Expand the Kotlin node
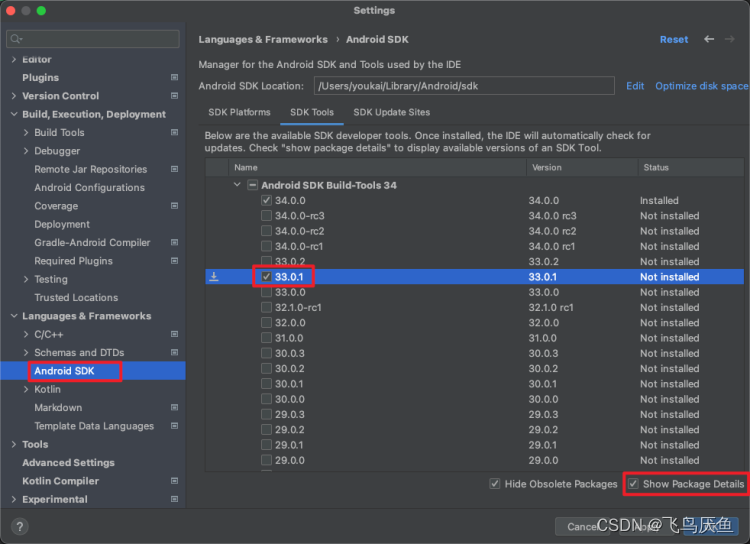750x544 pixels. 26,389
